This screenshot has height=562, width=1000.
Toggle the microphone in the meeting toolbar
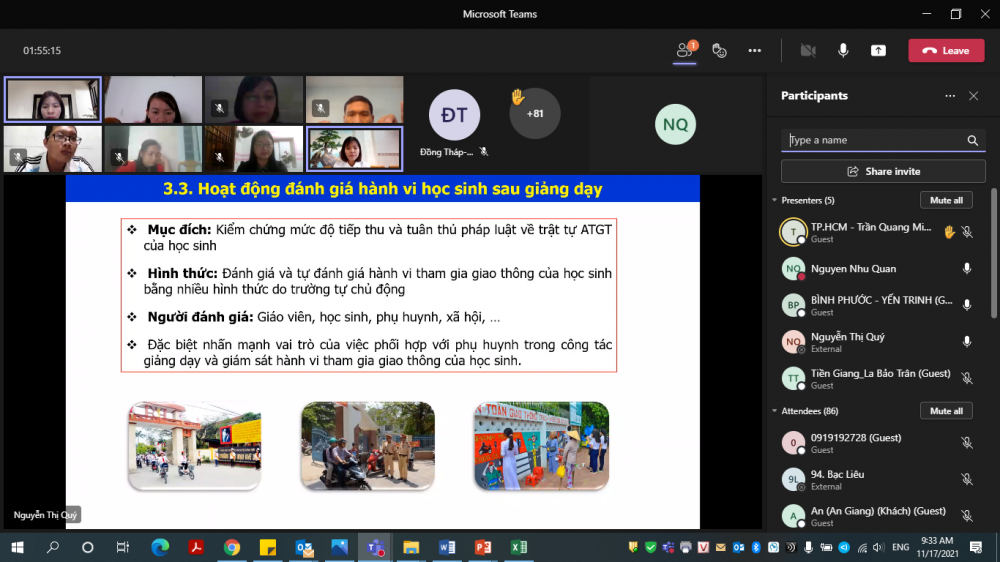[x=843, y=51]
